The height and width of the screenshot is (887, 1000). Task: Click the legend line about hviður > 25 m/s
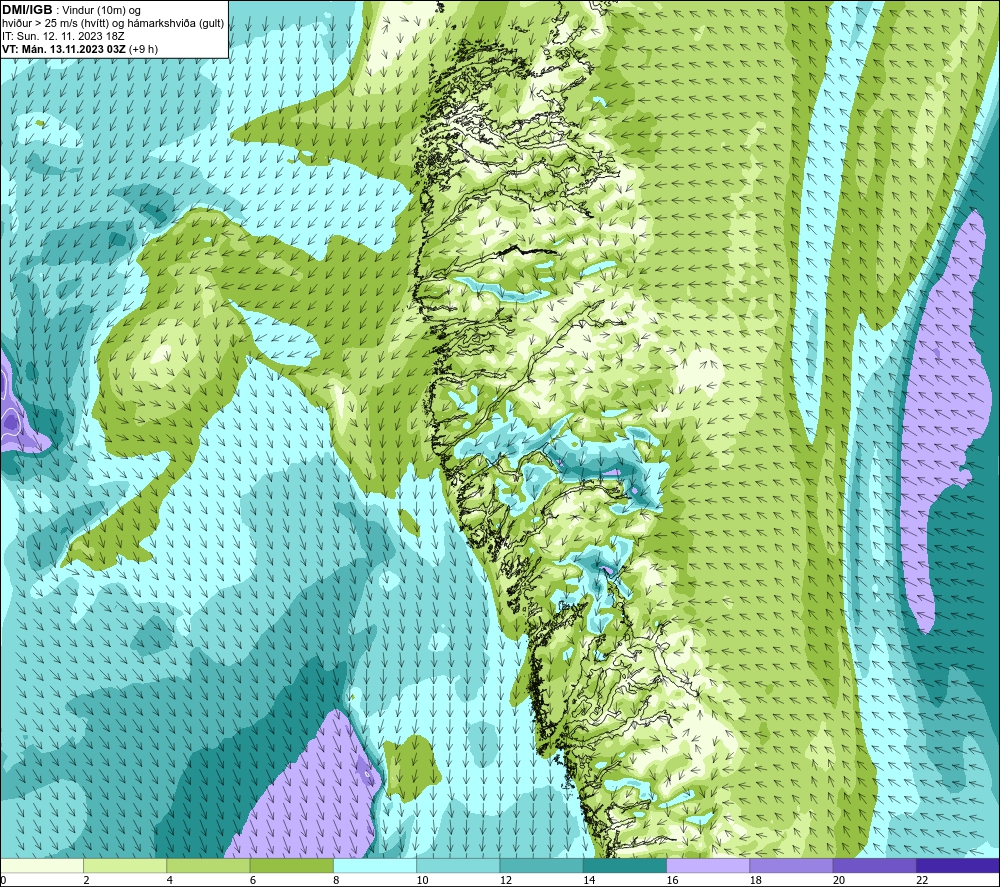pos(113,24)
